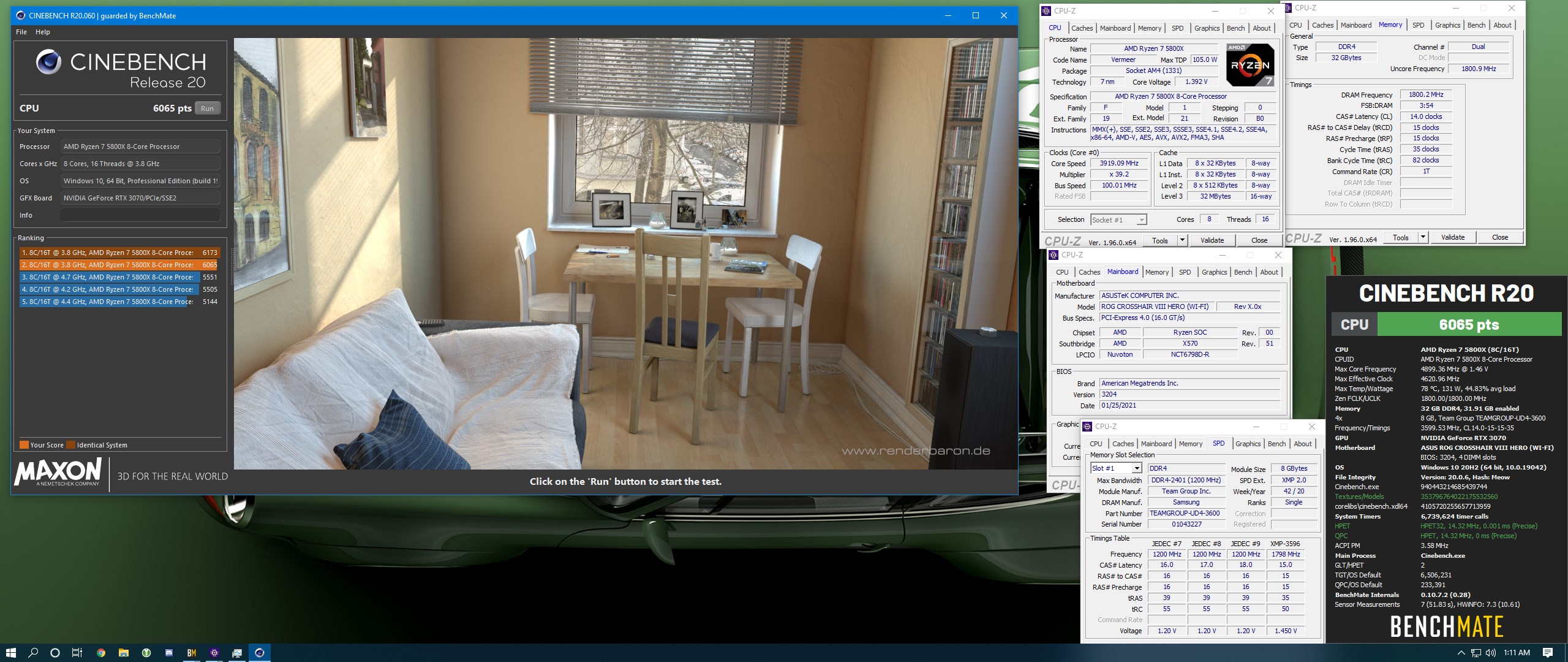Open Graphics tab in CPU-Z SPD window
Viewport: 1568px width, 662px height.
point(1248,444)
